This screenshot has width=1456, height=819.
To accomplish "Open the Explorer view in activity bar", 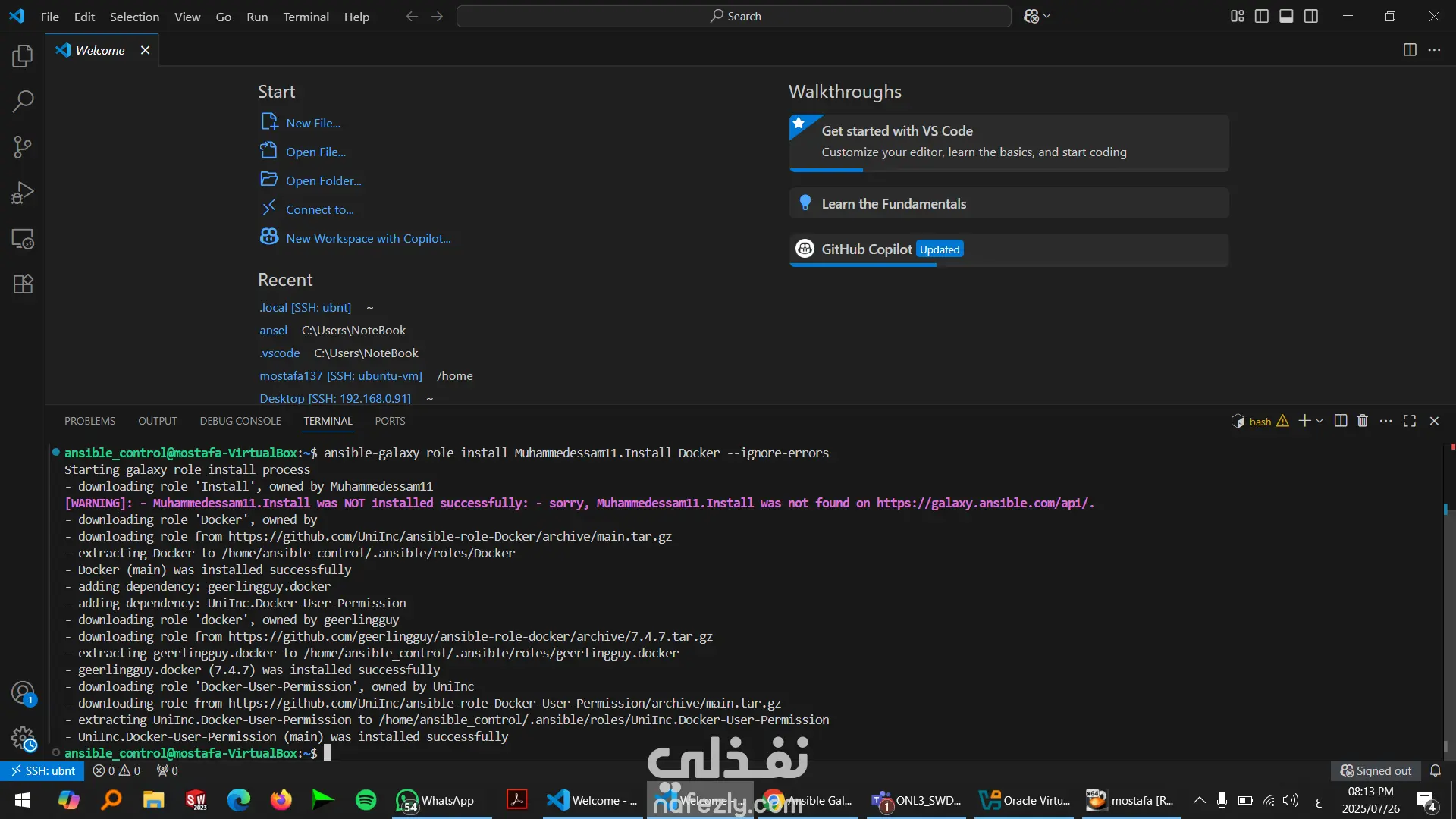I will click(x=23, y=55).
